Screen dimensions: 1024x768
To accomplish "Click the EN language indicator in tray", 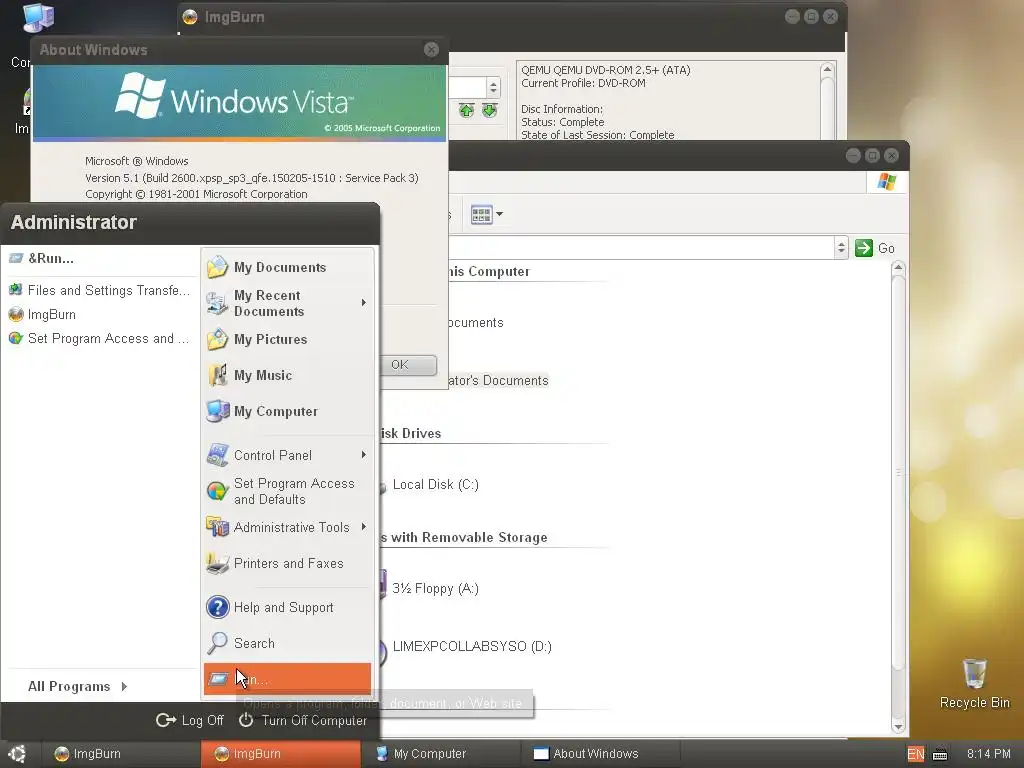I will click(x=916, y=754).
